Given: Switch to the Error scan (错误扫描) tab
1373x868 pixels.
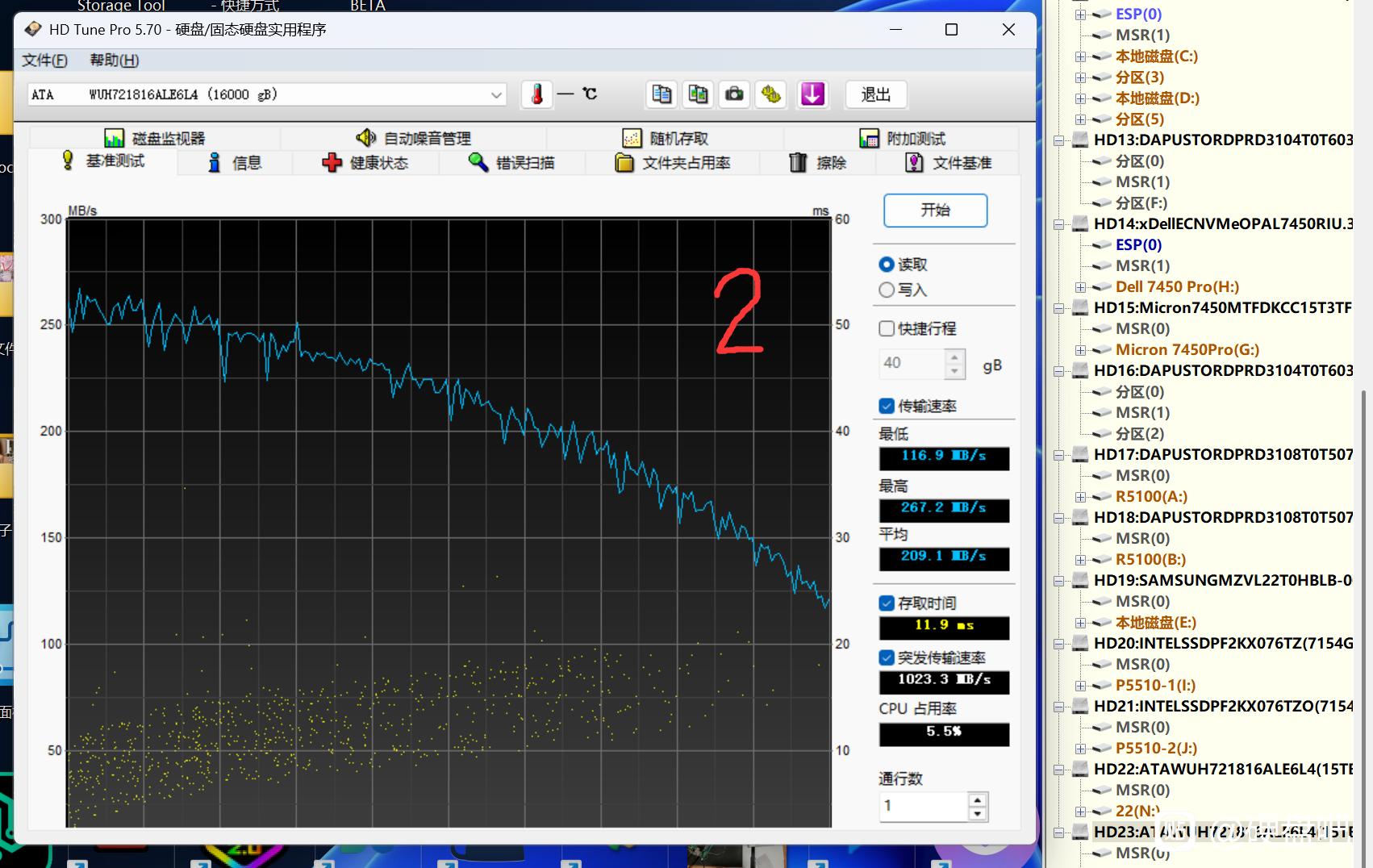Looking at the screenshot, I should point(511,163).
